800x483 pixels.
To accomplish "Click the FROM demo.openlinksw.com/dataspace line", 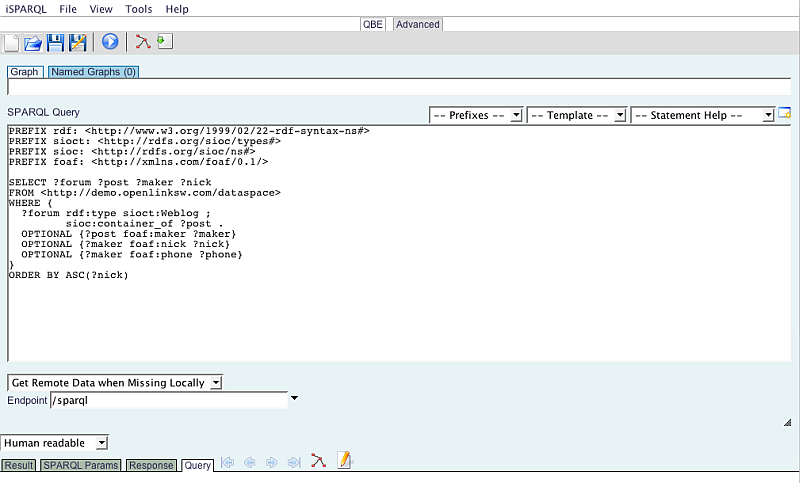I will (144, 193).
